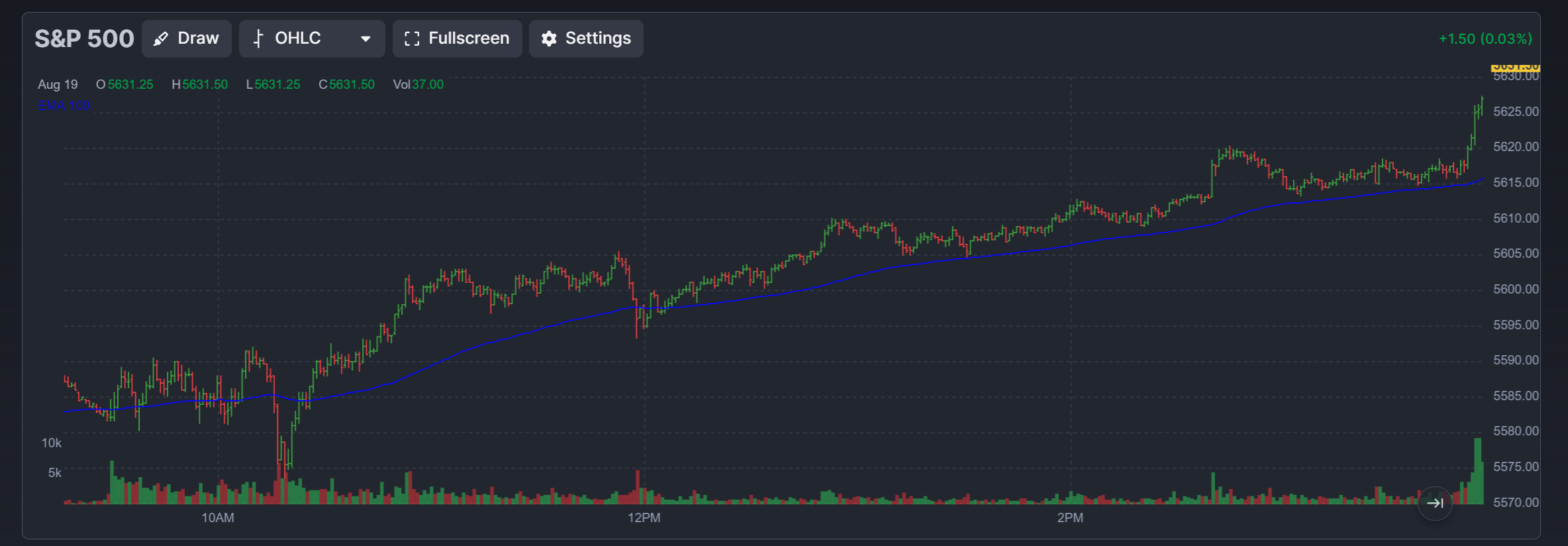
Task: Jump to latest bar arrow button
Action: tap(1435, 503)
